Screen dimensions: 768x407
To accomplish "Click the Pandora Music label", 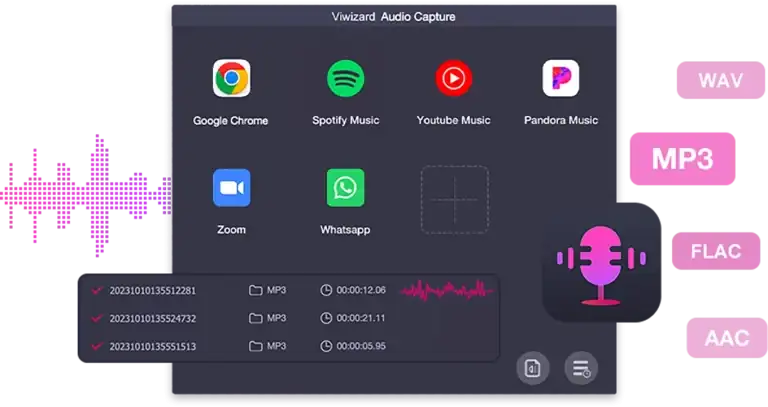I will pos(561,120).
